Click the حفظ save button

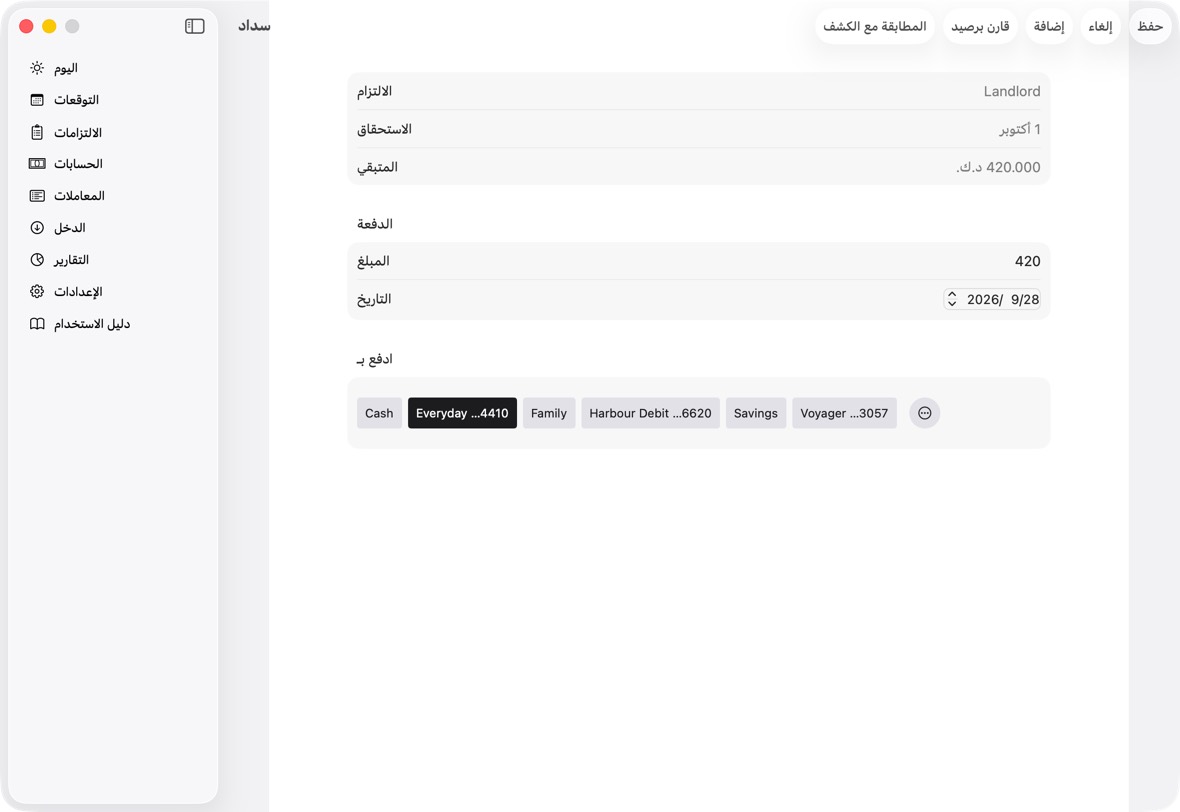pos(1150,26)
